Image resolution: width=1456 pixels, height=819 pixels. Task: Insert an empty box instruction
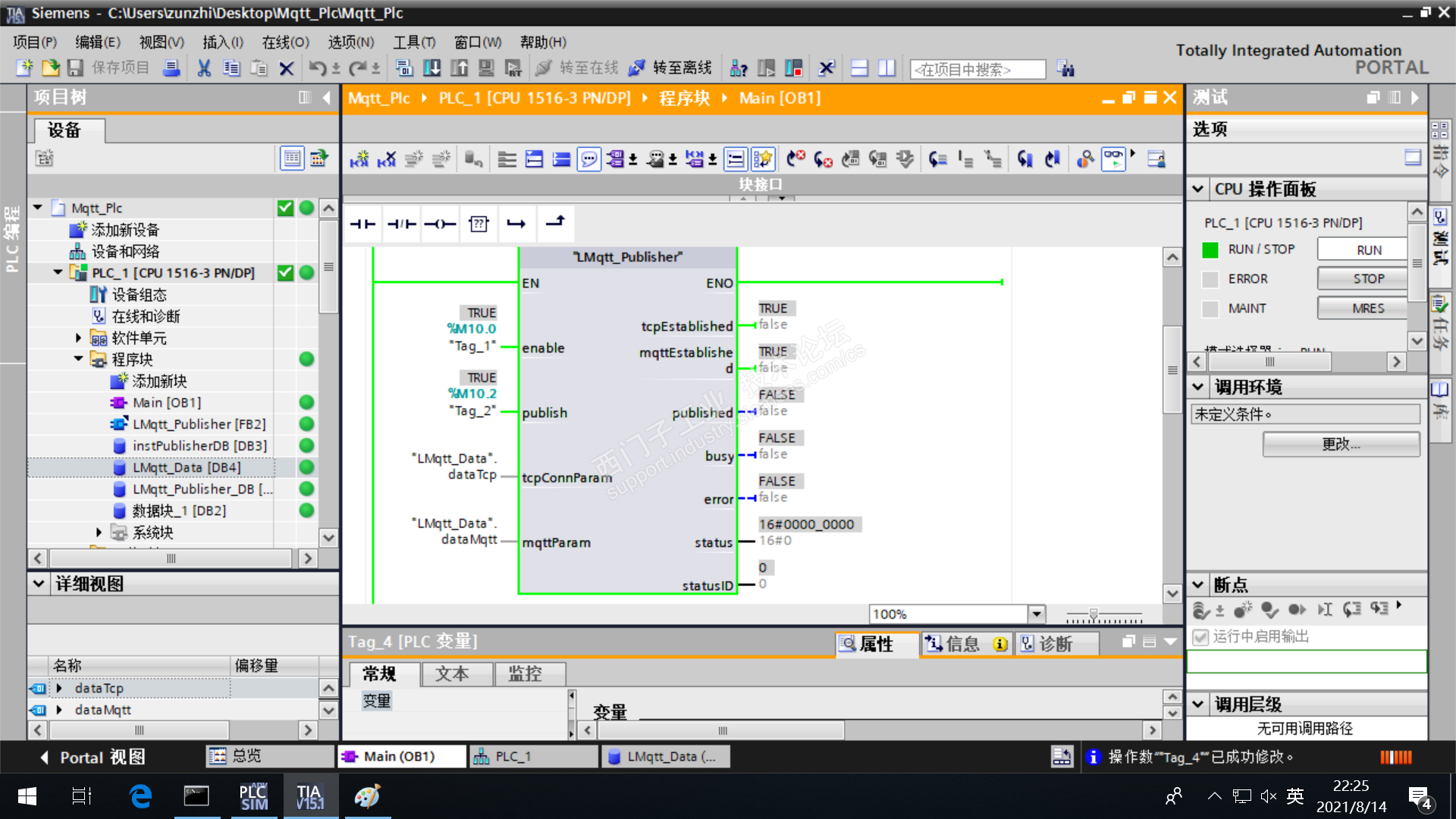[x=479, y=224]
